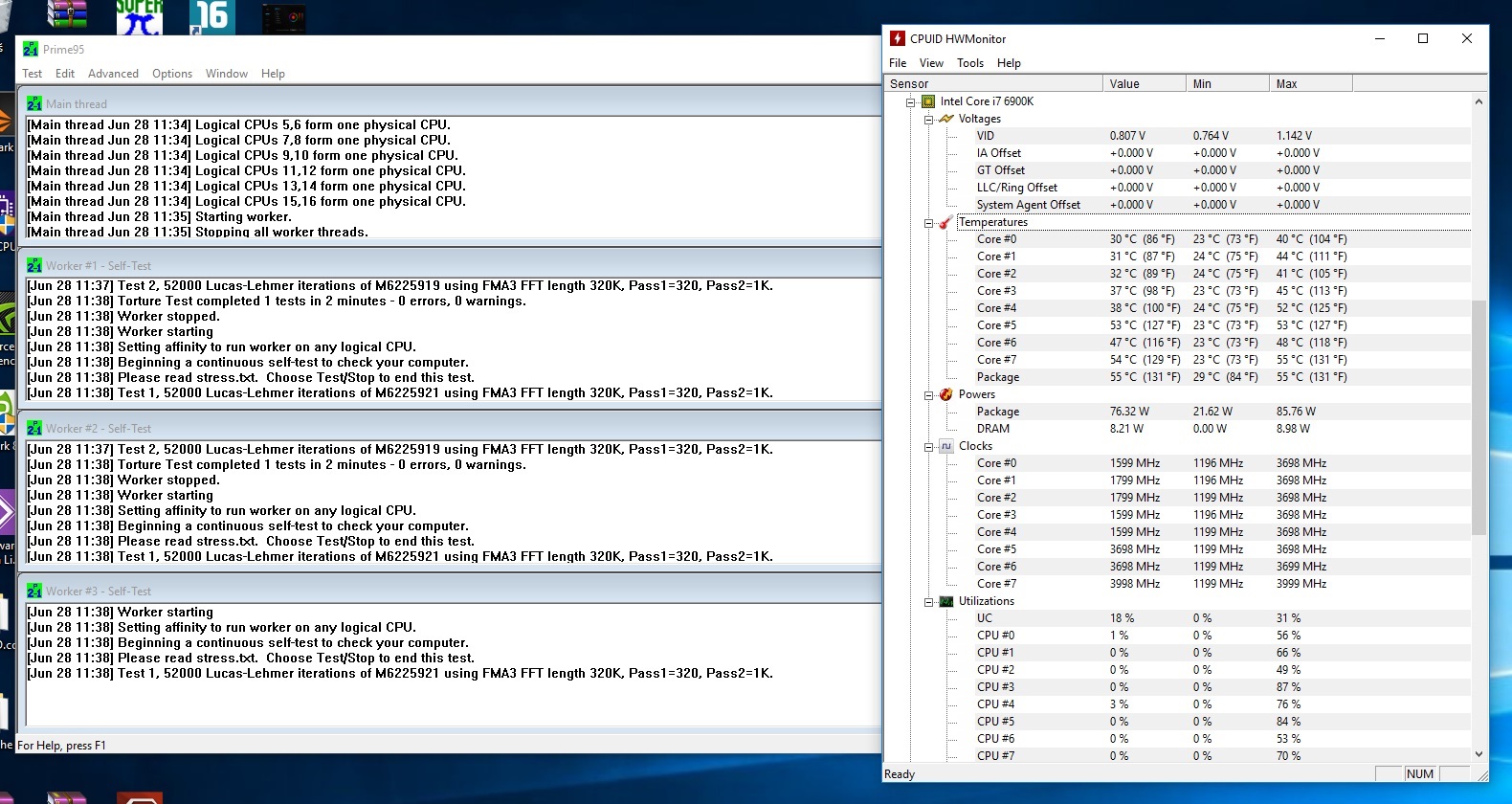Click the 76.32 W package power value
The image size is (1512, 804).
[x=1129, y=412]
